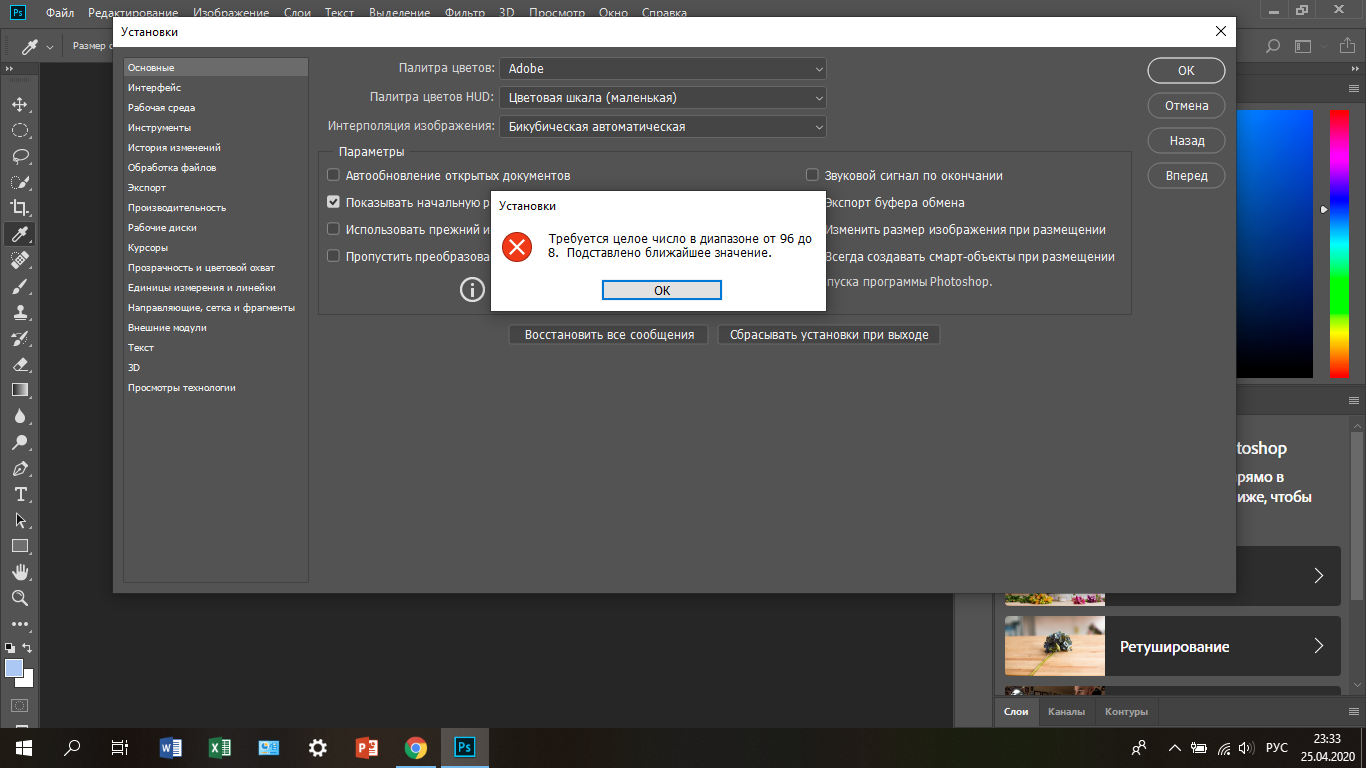
Task: Swap foreground and background colors
Action: [28, 648]
